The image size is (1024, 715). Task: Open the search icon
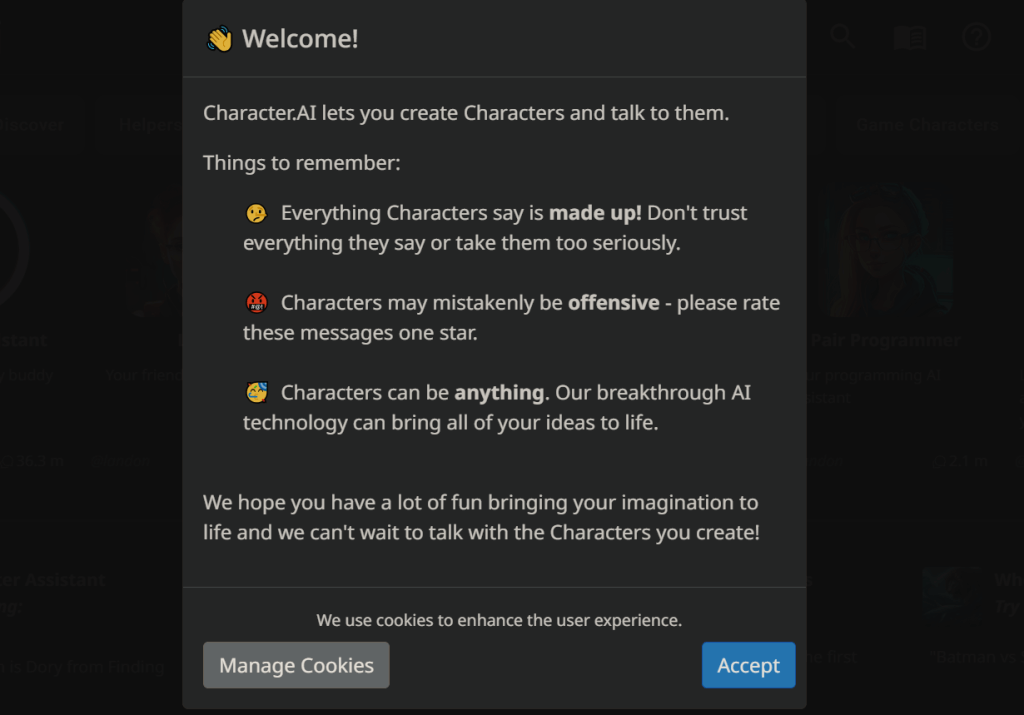point(842,36)
